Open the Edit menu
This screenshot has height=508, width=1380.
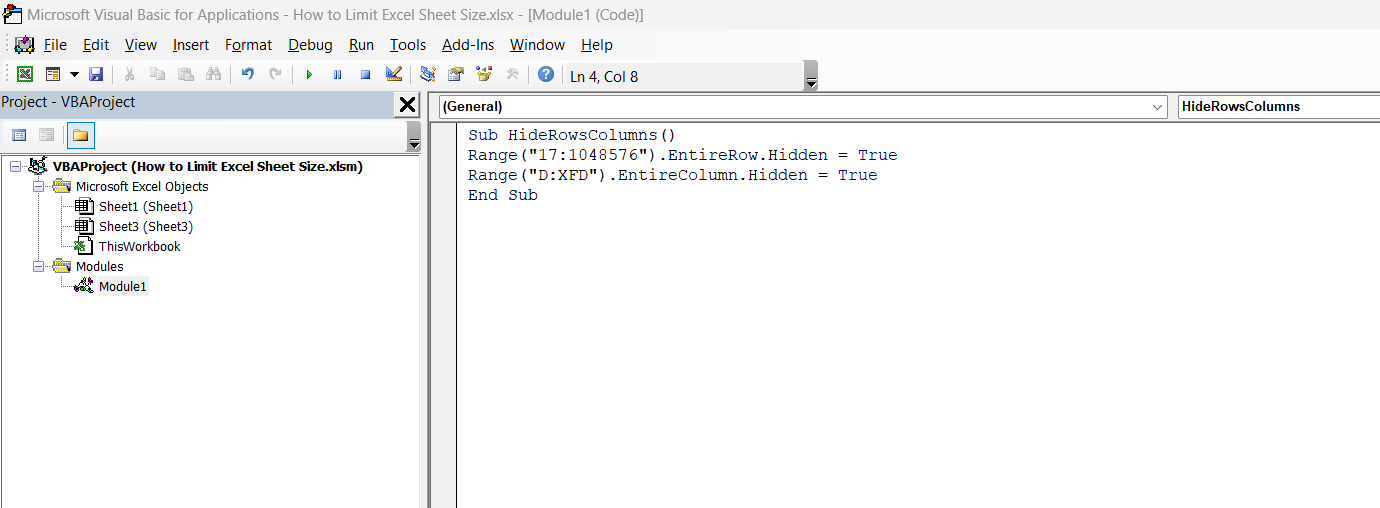tap(96, 45)
